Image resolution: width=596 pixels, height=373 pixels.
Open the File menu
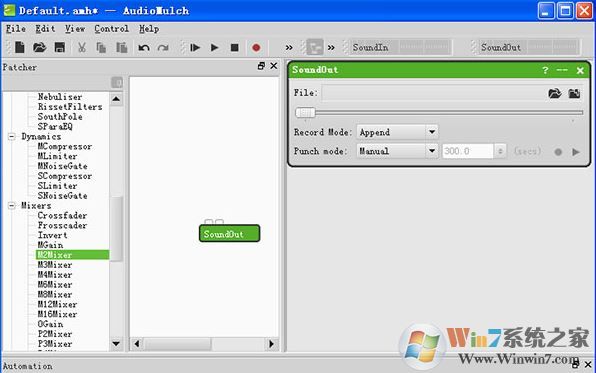coord(16,29)
